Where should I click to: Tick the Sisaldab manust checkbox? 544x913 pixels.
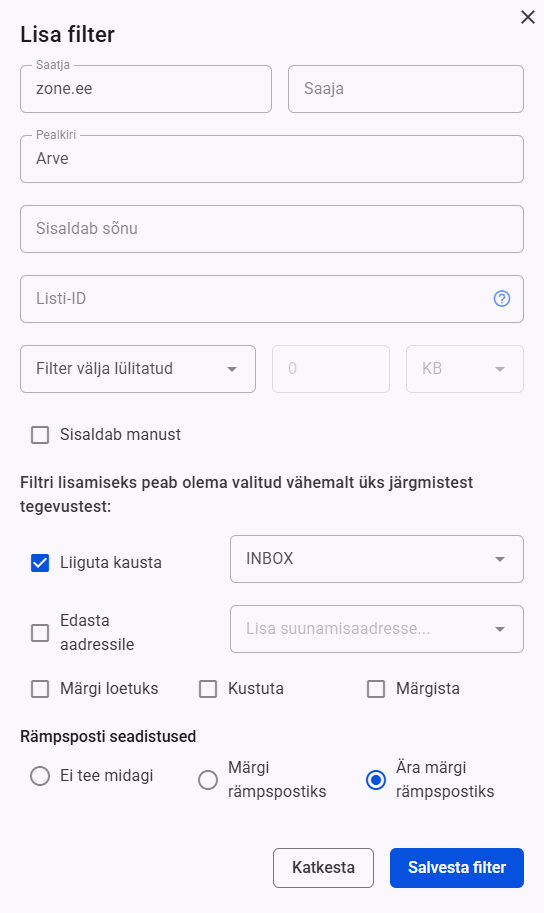point(40,435)
